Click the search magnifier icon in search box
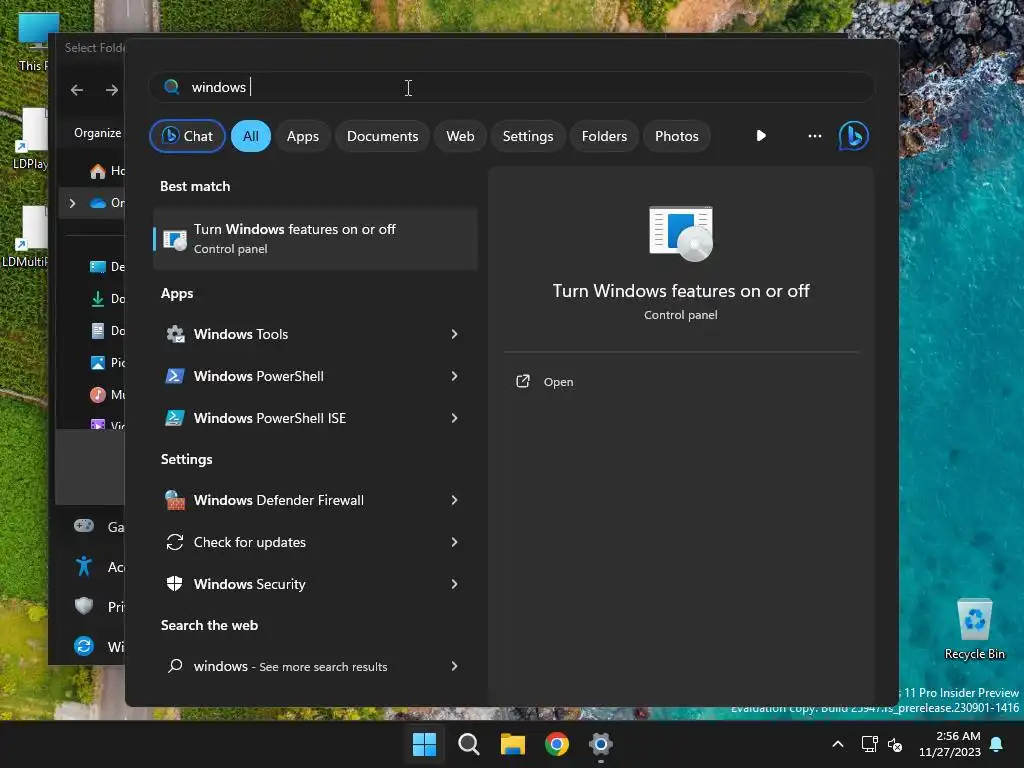This screenshot has height=768, width=1024. pyautogui.click(x=172, y=87)
